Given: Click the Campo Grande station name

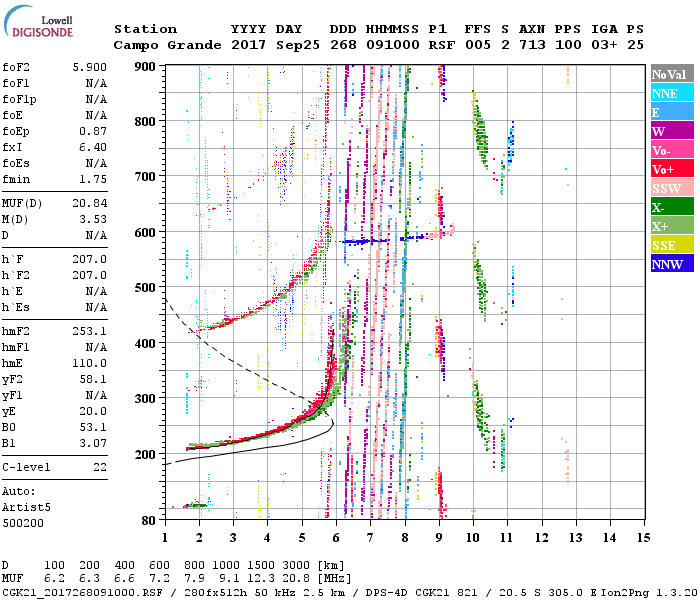Looking at the screenshot, I should click(167, 45).
